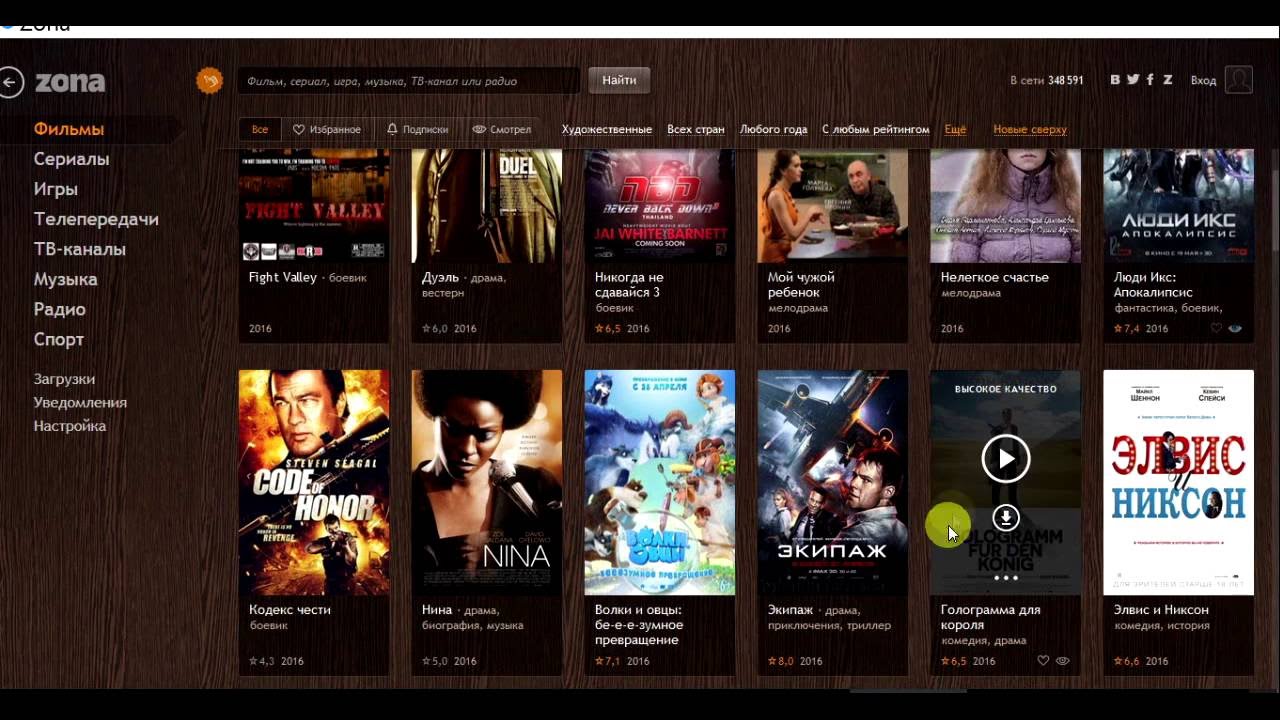1280x720 pixels.
Task: Expand more filters with Ещё
Action: point(955,130)
